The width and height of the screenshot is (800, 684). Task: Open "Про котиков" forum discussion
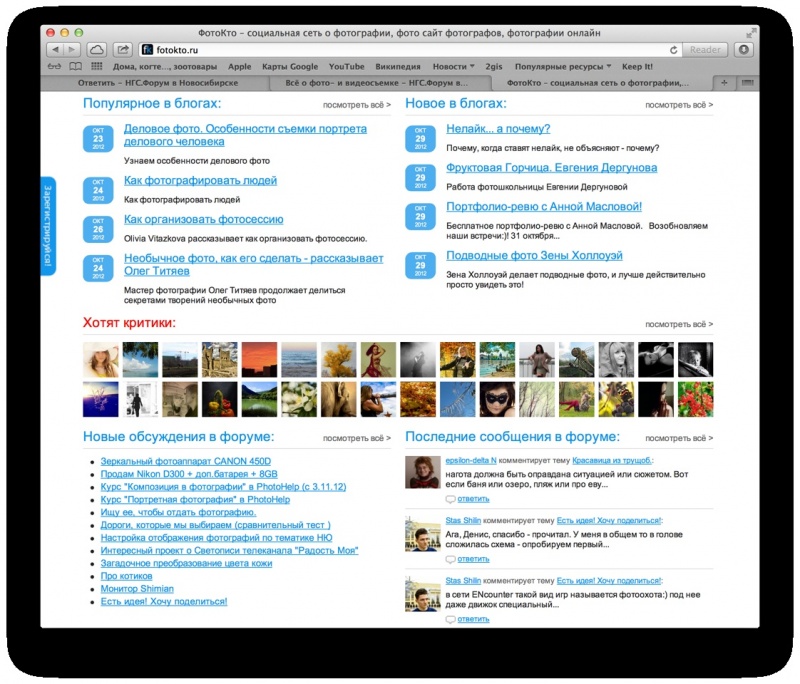[x=128, y=576]
